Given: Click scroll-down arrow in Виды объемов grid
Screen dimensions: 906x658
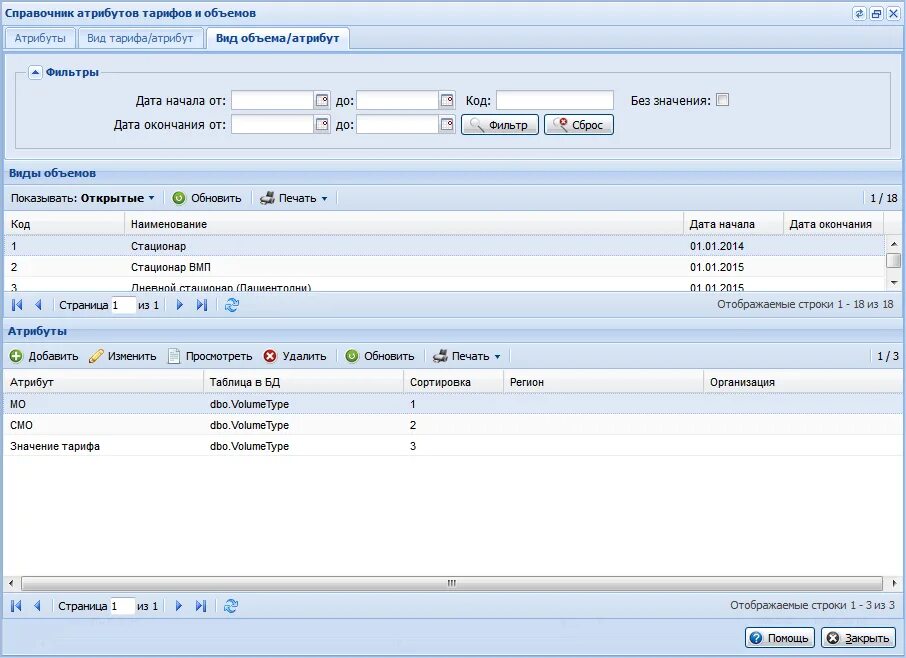Looking at the screenshot, I should point(894,282).
